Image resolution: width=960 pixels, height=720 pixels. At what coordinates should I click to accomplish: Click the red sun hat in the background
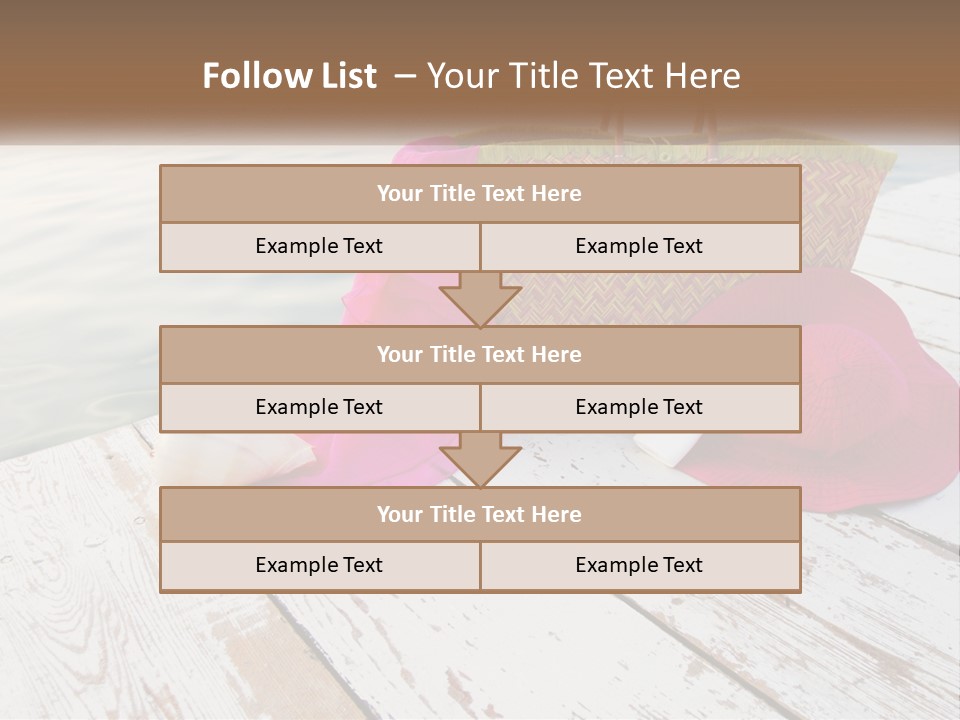coord(869,392)
